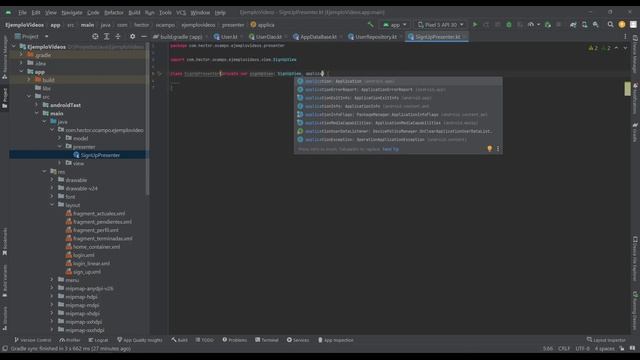Open the app run configuration dropdown

tap(394, 24)
